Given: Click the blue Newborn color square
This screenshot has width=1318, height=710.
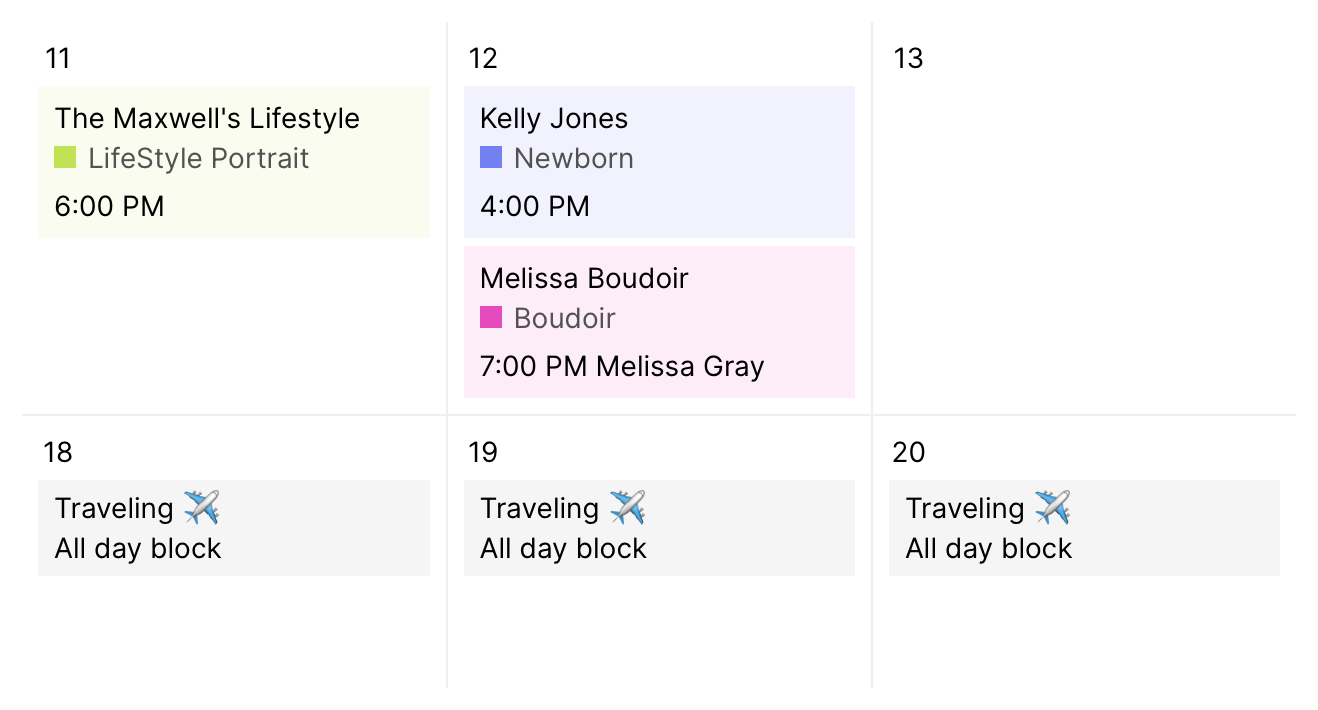Looking at the screenshot, I should coord(491,157).
